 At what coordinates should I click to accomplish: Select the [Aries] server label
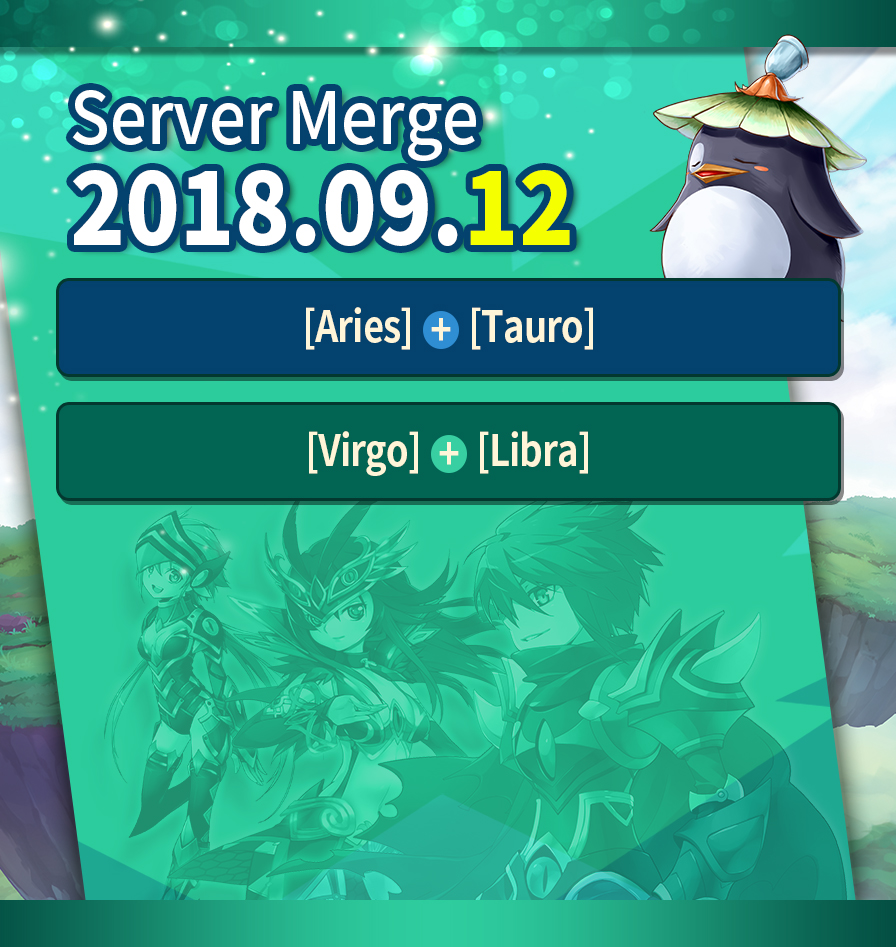(358, 327)
